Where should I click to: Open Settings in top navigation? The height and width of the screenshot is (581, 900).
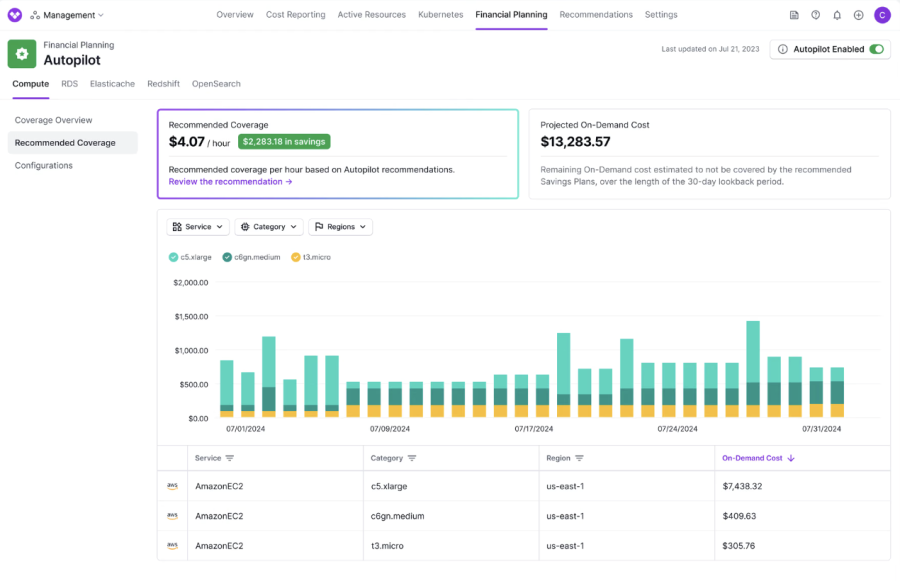[661, 15]
